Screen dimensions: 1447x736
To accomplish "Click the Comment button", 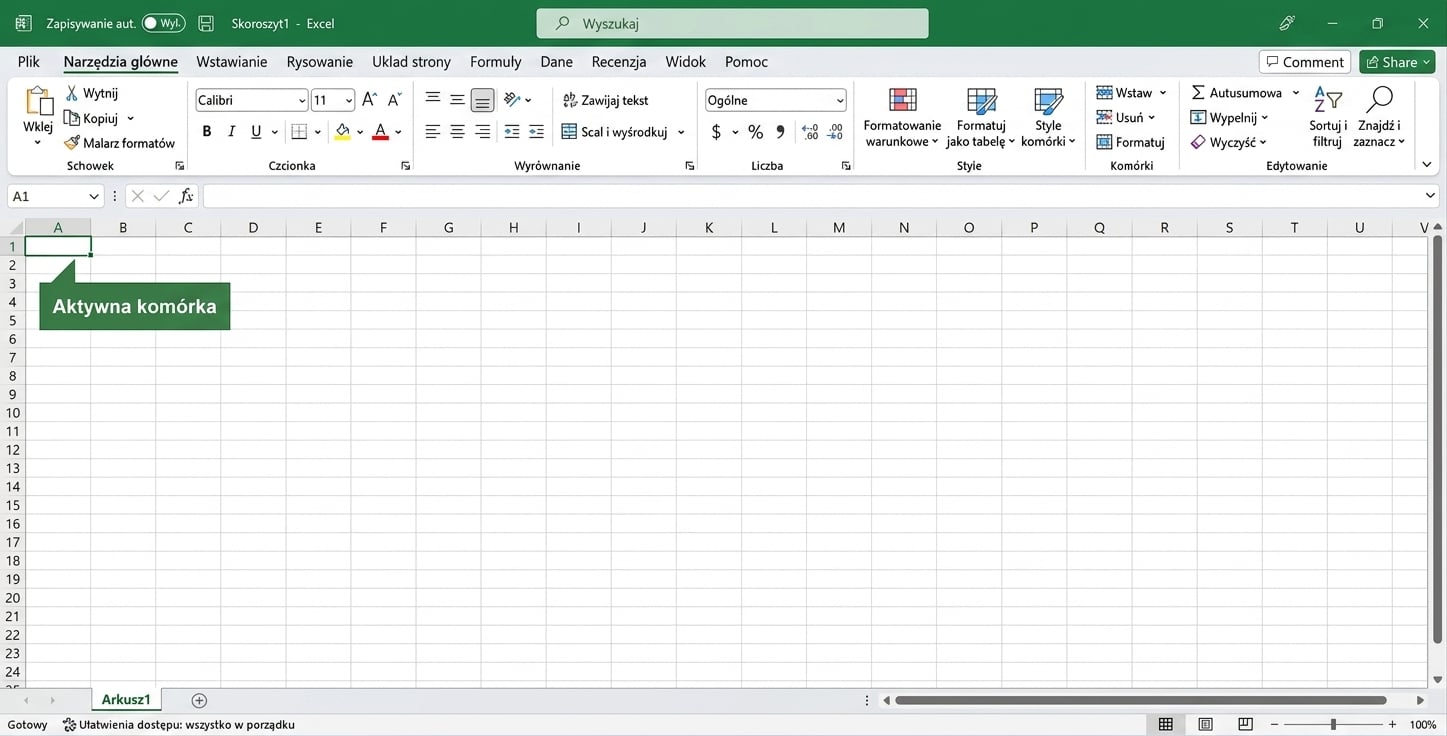I will click(x=1305, y=62).
